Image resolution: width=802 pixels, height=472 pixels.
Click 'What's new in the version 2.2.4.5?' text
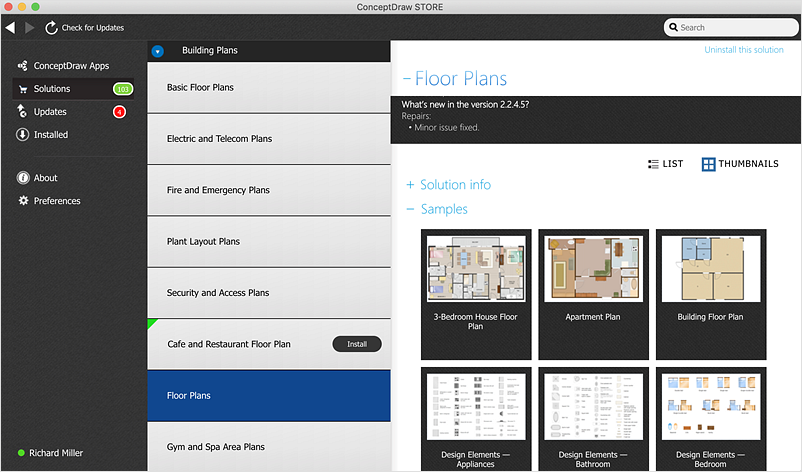tap(465, 104)
